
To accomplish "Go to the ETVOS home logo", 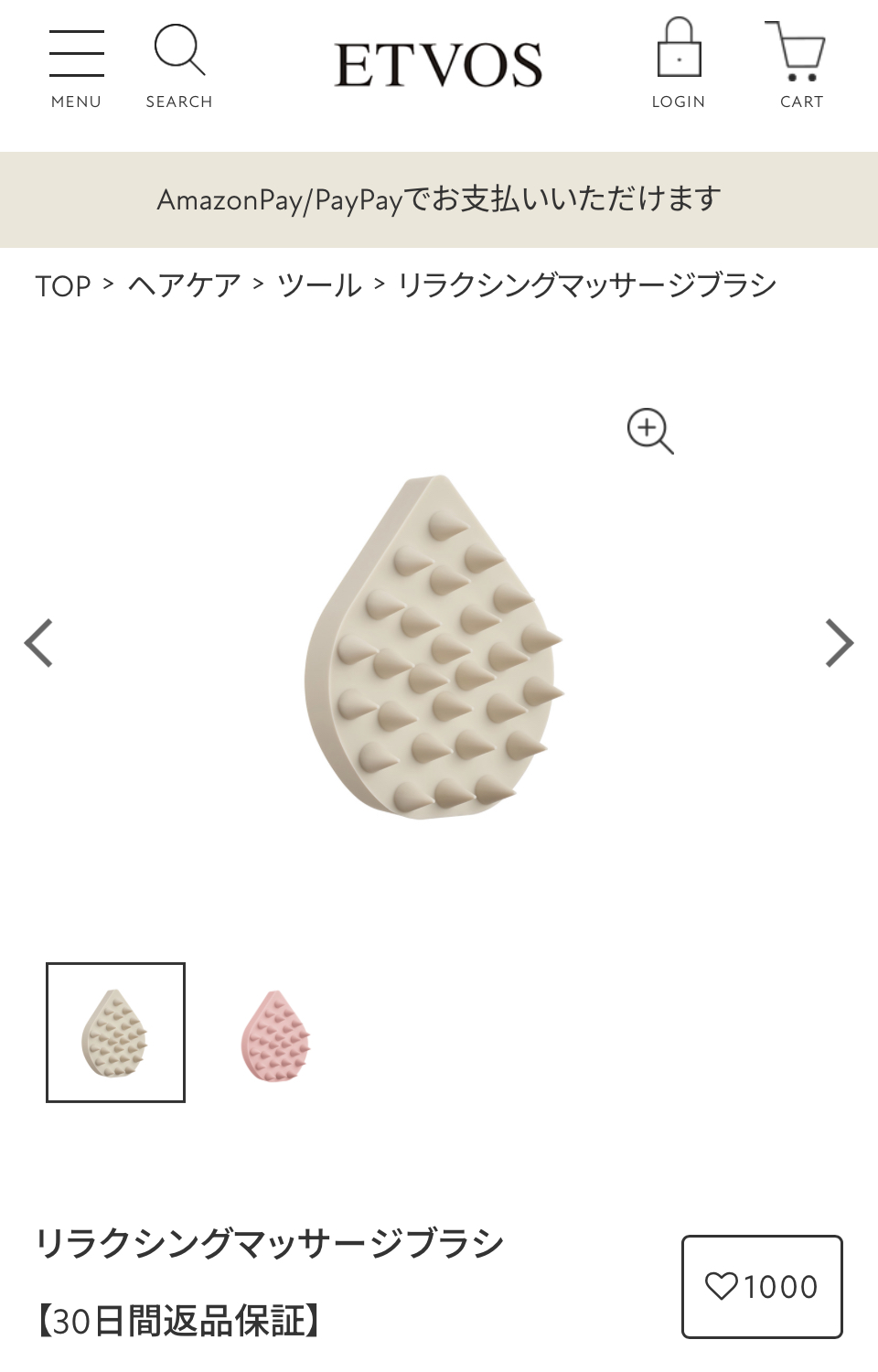I will (x=438, y=64).
